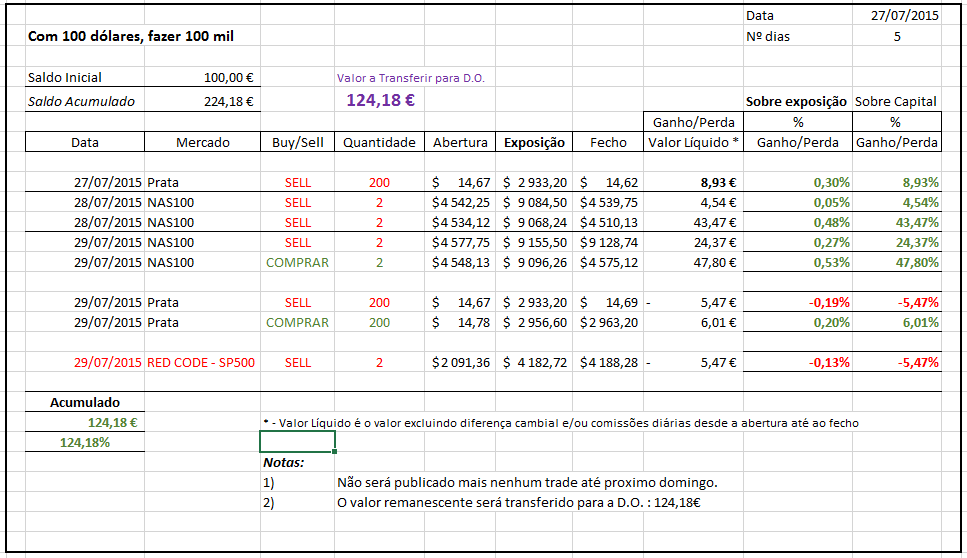Click the Nº dias value cell showing 5

[x=896, y=37]
